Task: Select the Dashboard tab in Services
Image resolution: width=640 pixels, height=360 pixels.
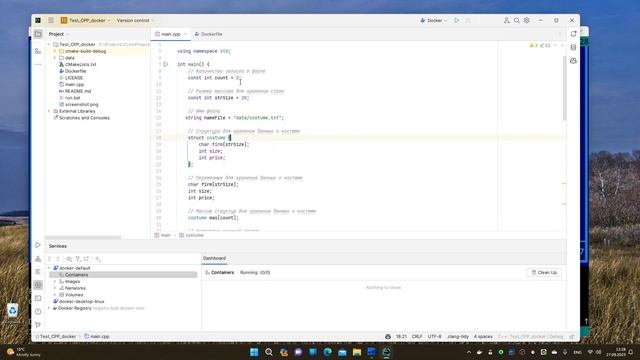Action: (x=214, y=258)
